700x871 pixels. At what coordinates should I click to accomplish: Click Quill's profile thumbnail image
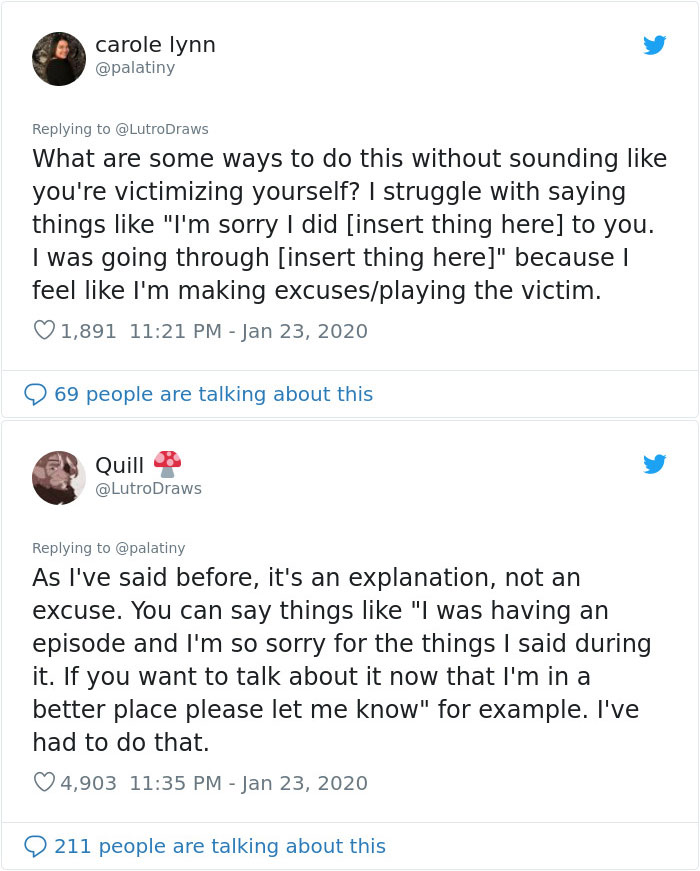[x=59, y=478]
